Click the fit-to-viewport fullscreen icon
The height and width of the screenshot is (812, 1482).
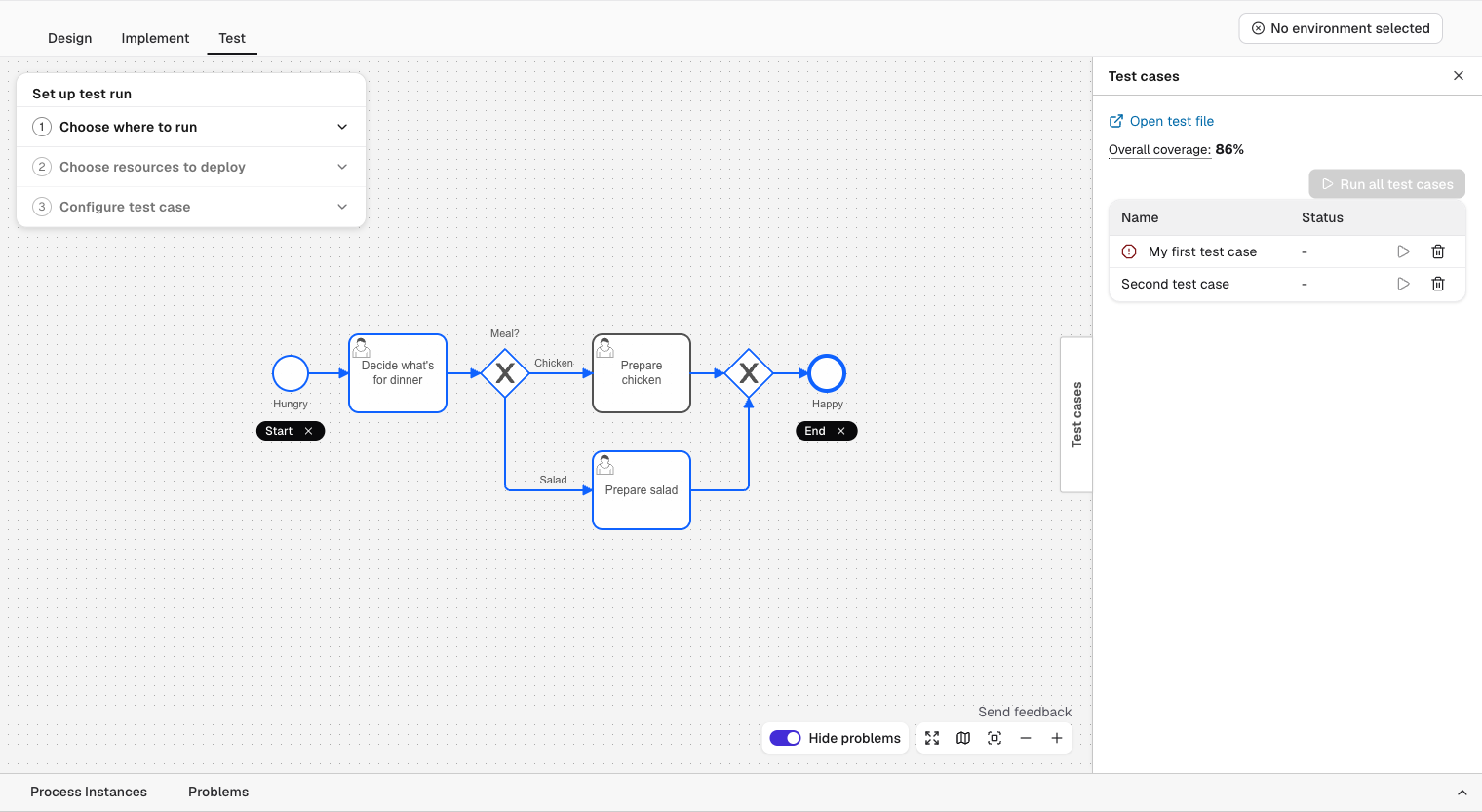(932, 738)
